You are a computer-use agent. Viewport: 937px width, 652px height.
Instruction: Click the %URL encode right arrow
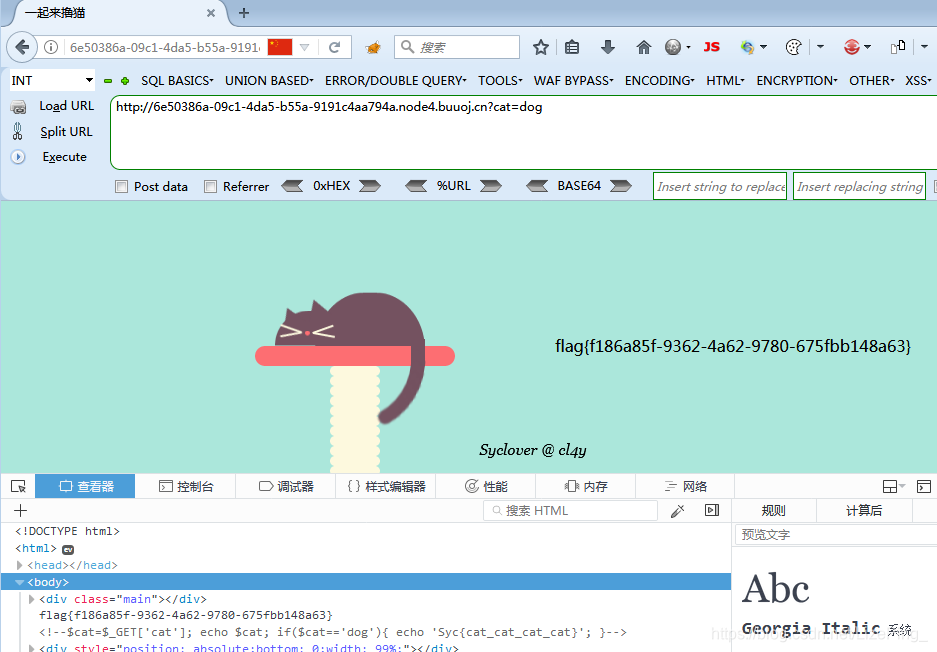(x=491, y=186)
